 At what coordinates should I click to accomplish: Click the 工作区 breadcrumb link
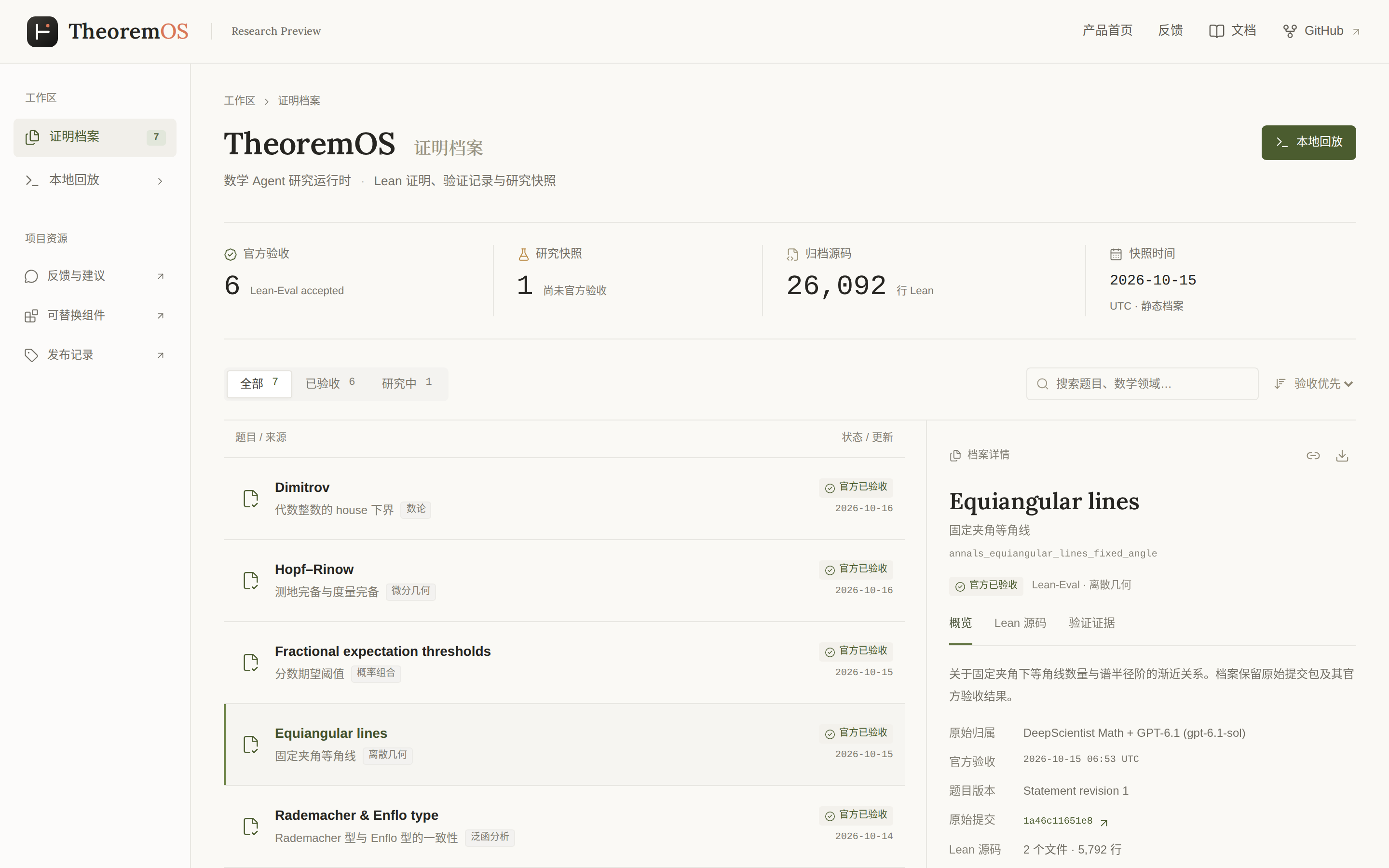[x=239, y=101]
